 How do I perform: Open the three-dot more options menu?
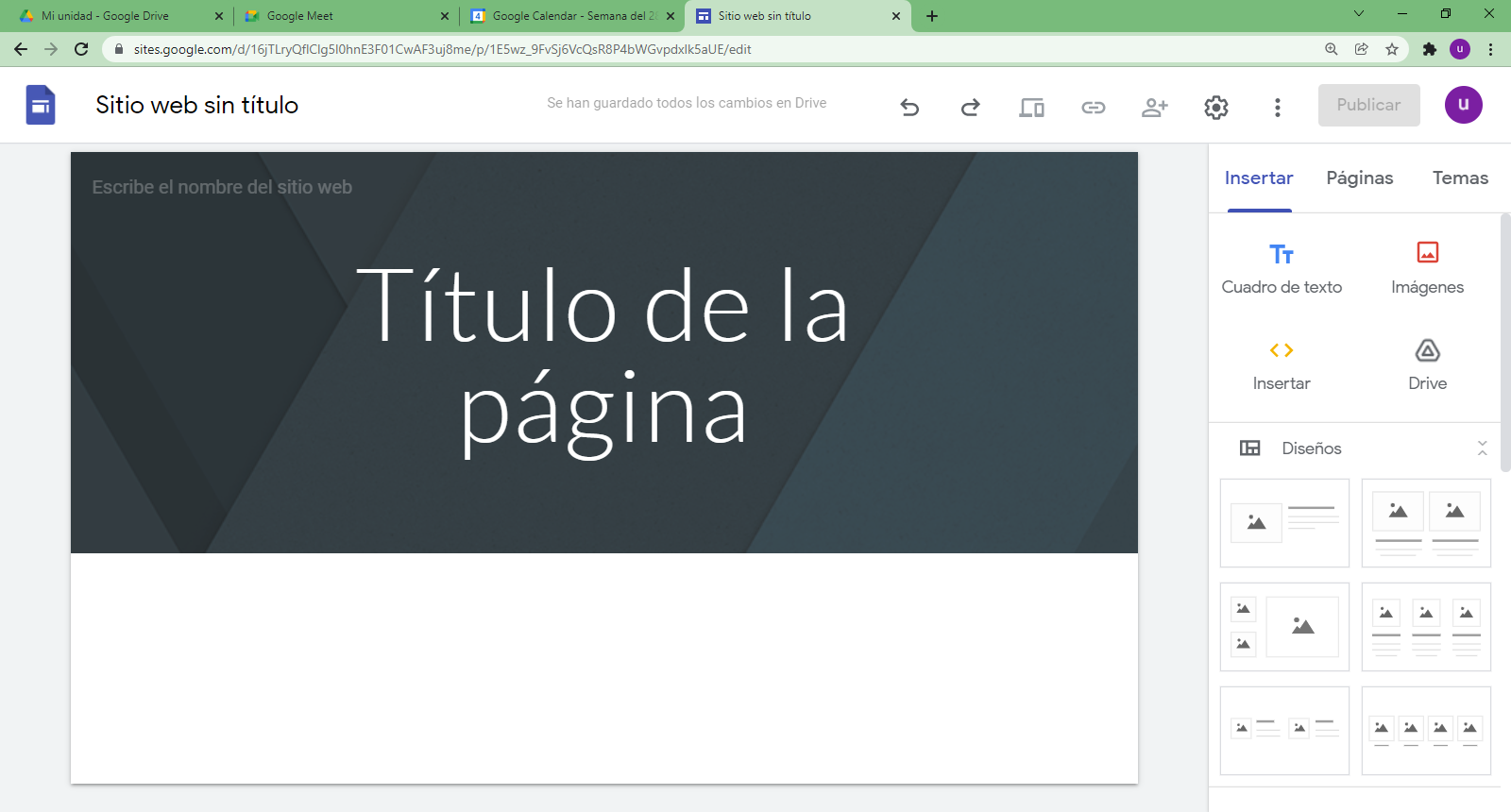(1278, 108)
